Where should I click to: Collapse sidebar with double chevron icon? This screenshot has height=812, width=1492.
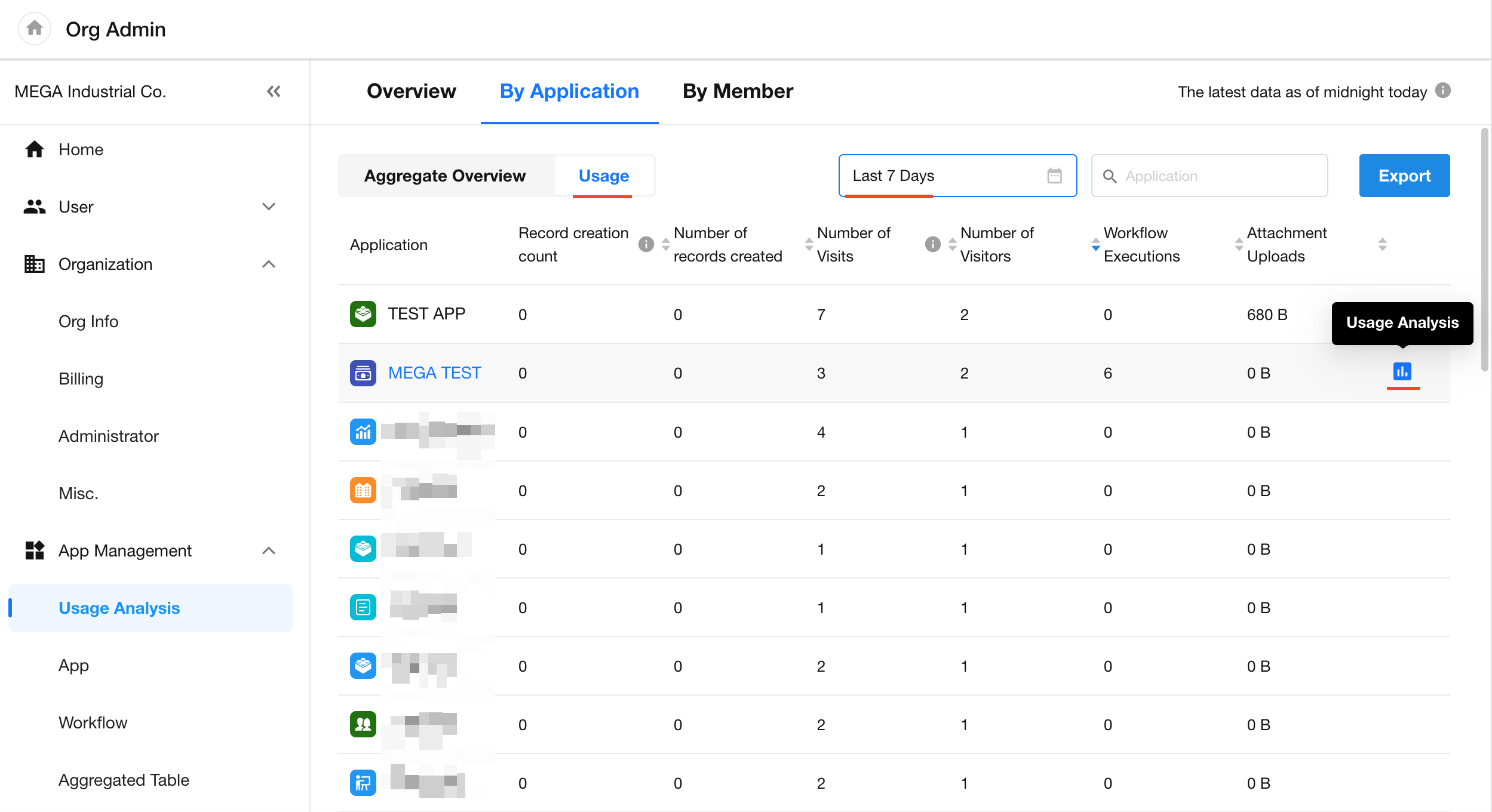coord(274,91)
